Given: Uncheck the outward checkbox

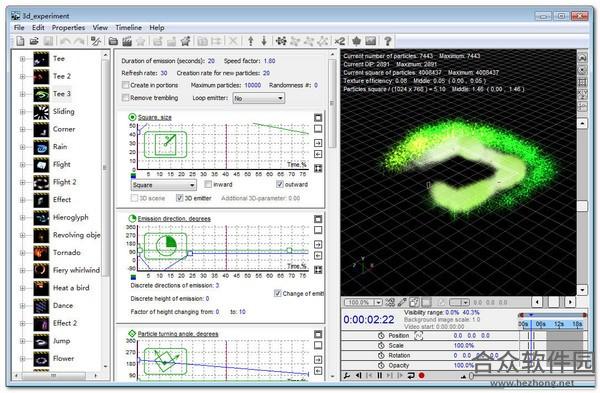Looking at the screenshot, I should 280,184.
